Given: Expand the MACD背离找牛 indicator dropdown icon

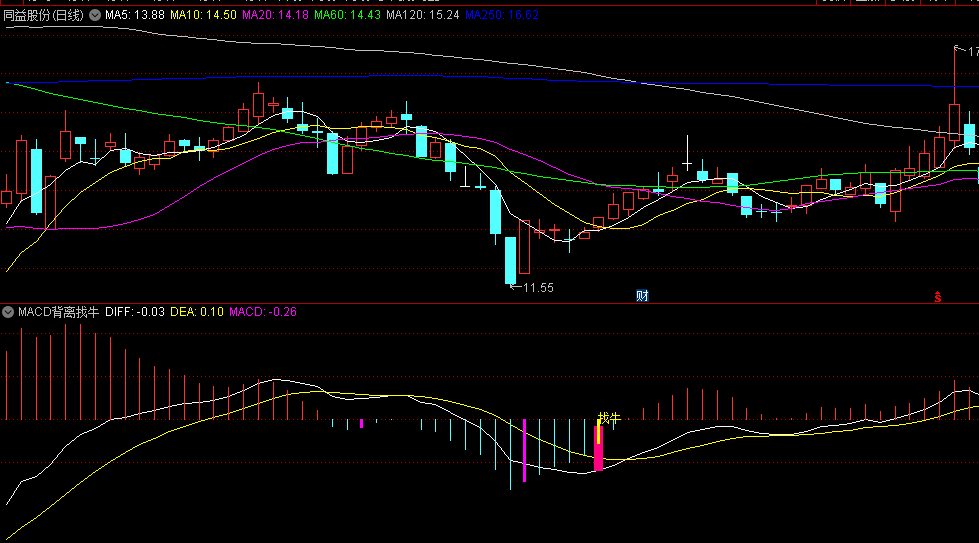Looking at the screenshot, I should (8, 311).
